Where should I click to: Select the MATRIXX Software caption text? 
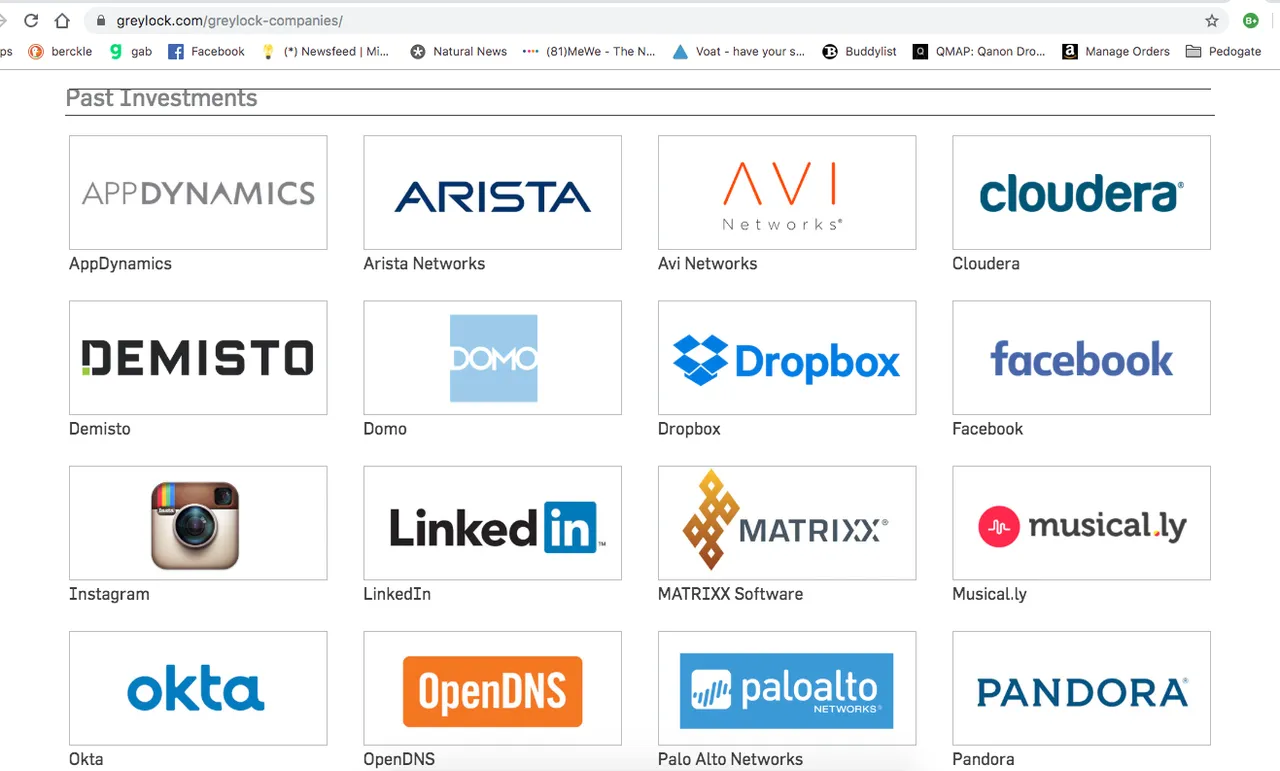pos(730,594)
